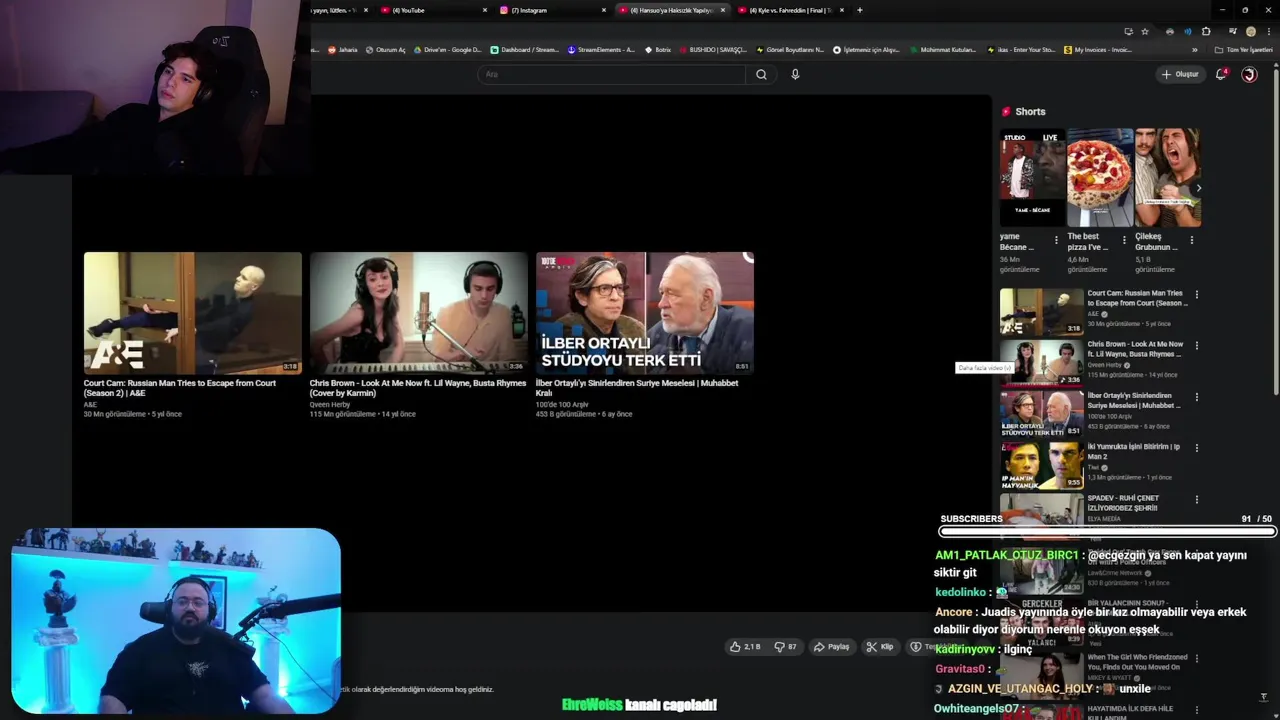Open more options for sidebar Court Cam video
1280x720 pixels.
tap(1196, 295)
